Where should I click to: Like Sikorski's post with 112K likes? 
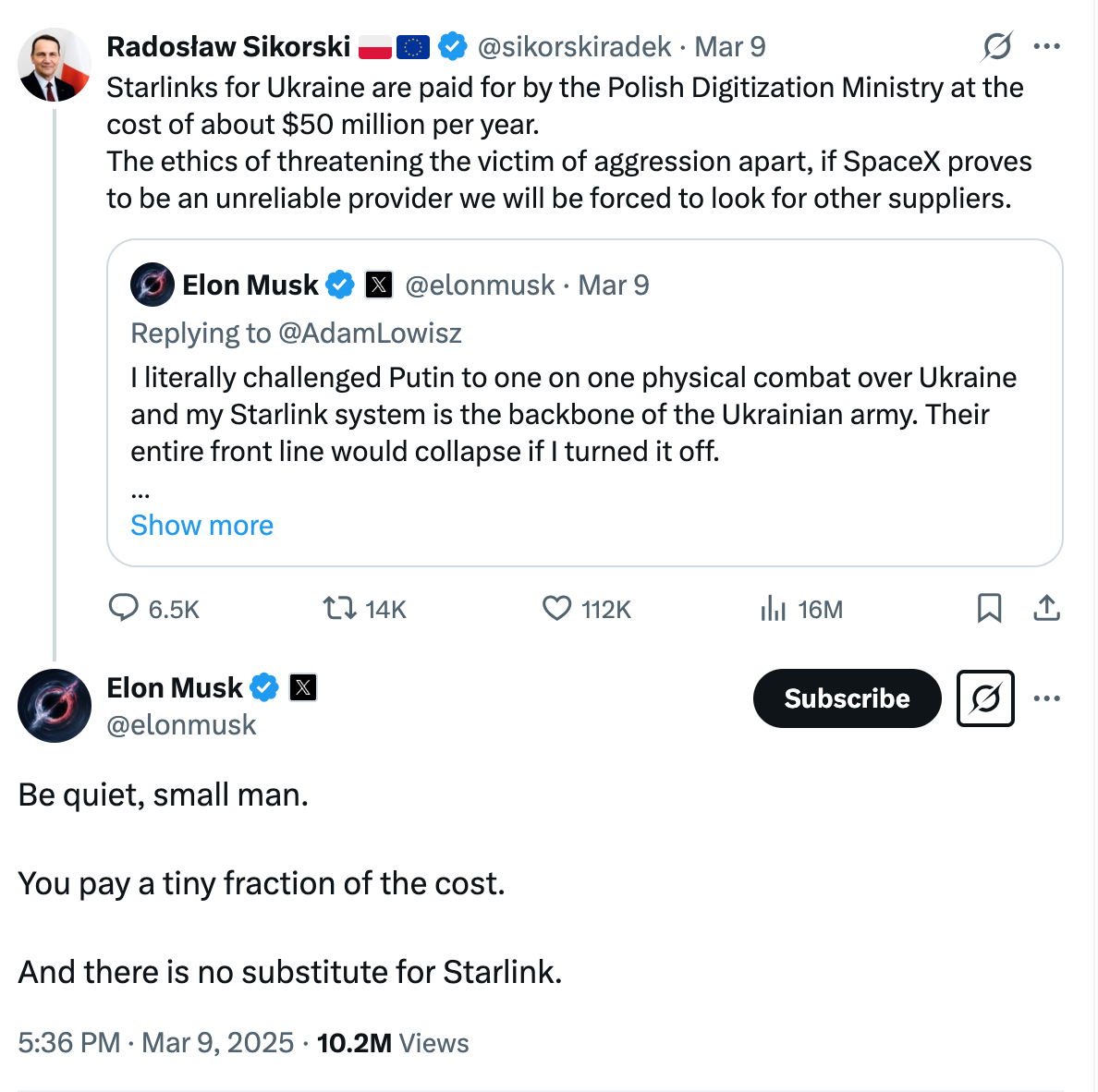click(x=556, y=608)
